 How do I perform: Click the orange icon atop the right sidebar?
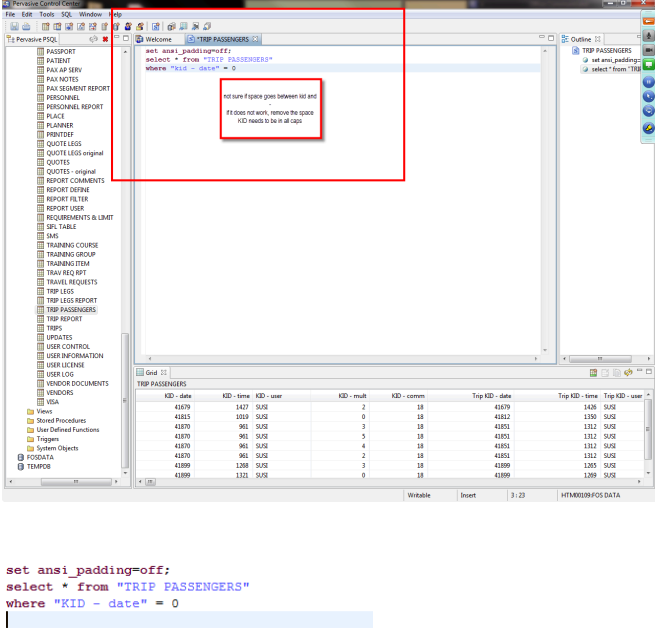pyautogui.click(x=648, y=21)
